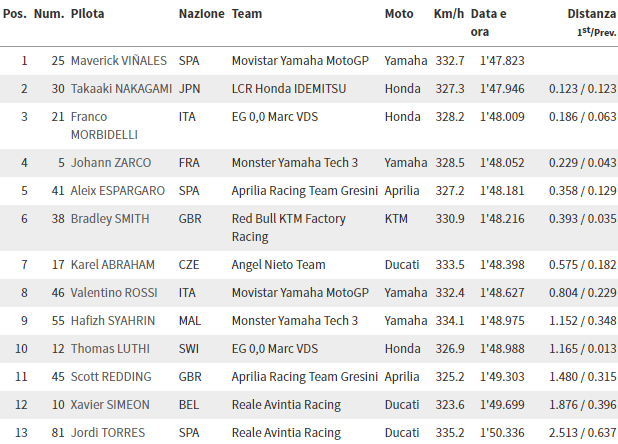This screenshot has width=618, height=444.
Task: Select rider Takaaki NAKAGAMI
Action: [x=122, y=88]
